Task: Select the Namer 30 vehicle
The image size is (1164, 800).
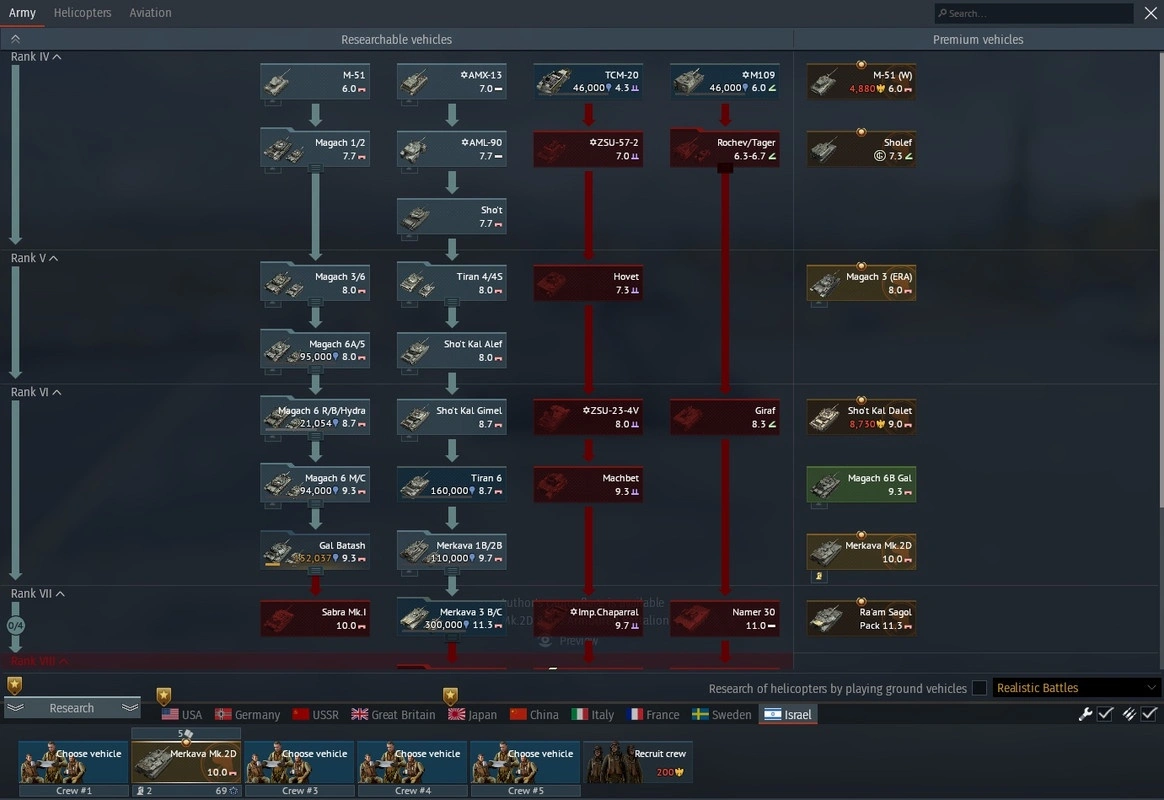Action: pyautogui.click(x=724, y=618)
